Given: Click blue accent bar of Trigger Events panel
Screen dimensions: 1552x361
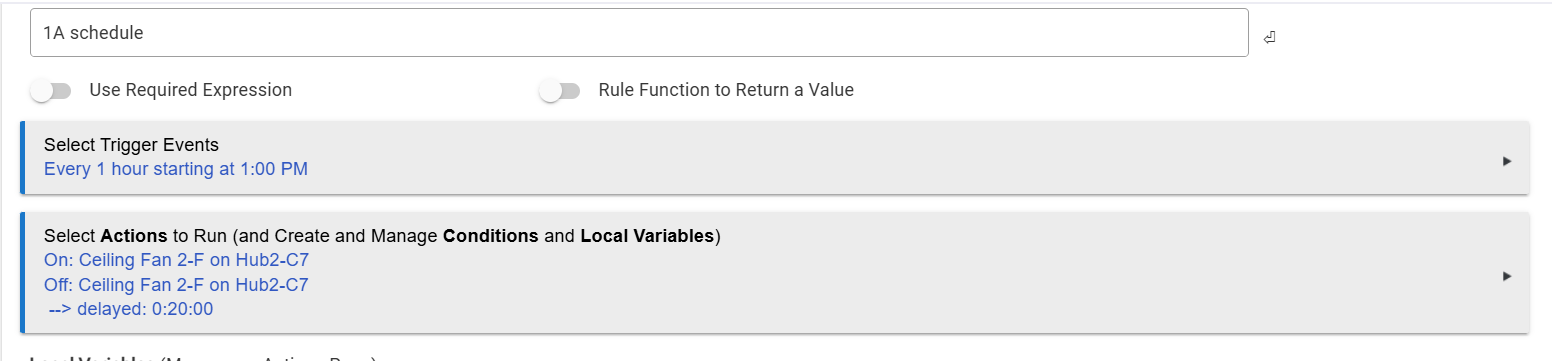Looking at the screenshot, I should pos(22,158).
